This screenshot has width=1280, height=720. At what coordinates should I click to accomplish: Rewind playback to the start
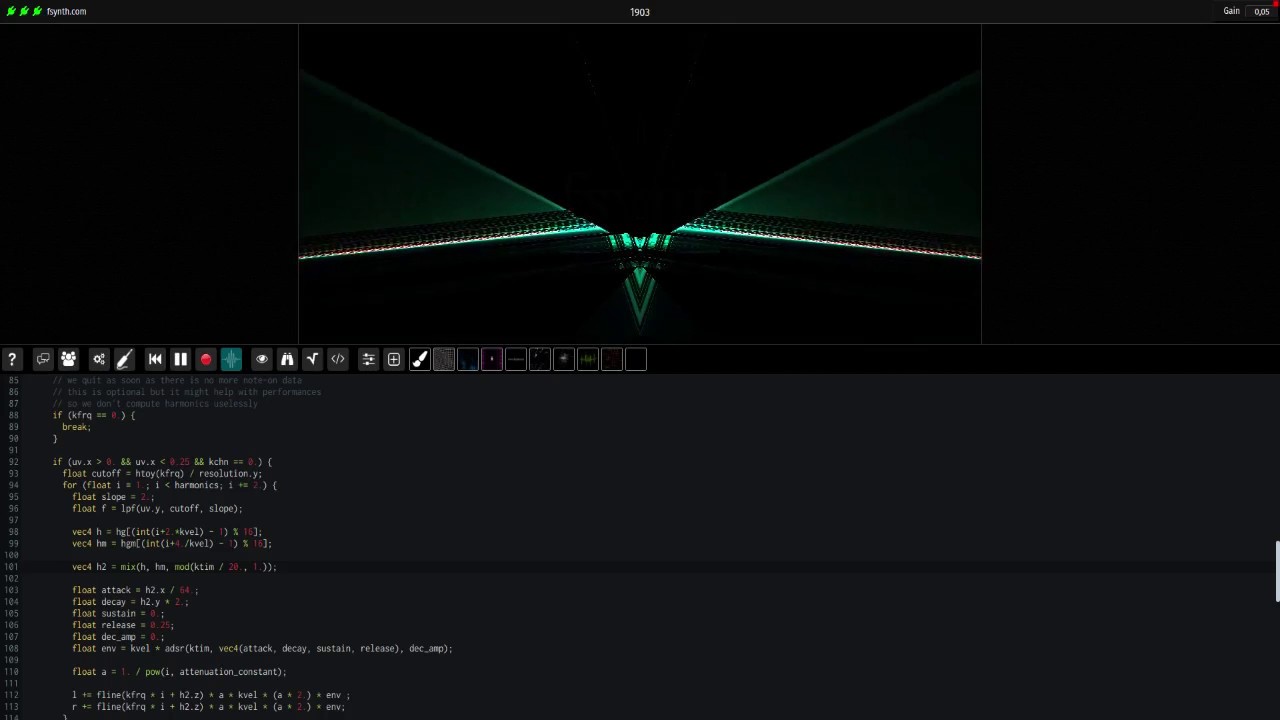[155, 359]
